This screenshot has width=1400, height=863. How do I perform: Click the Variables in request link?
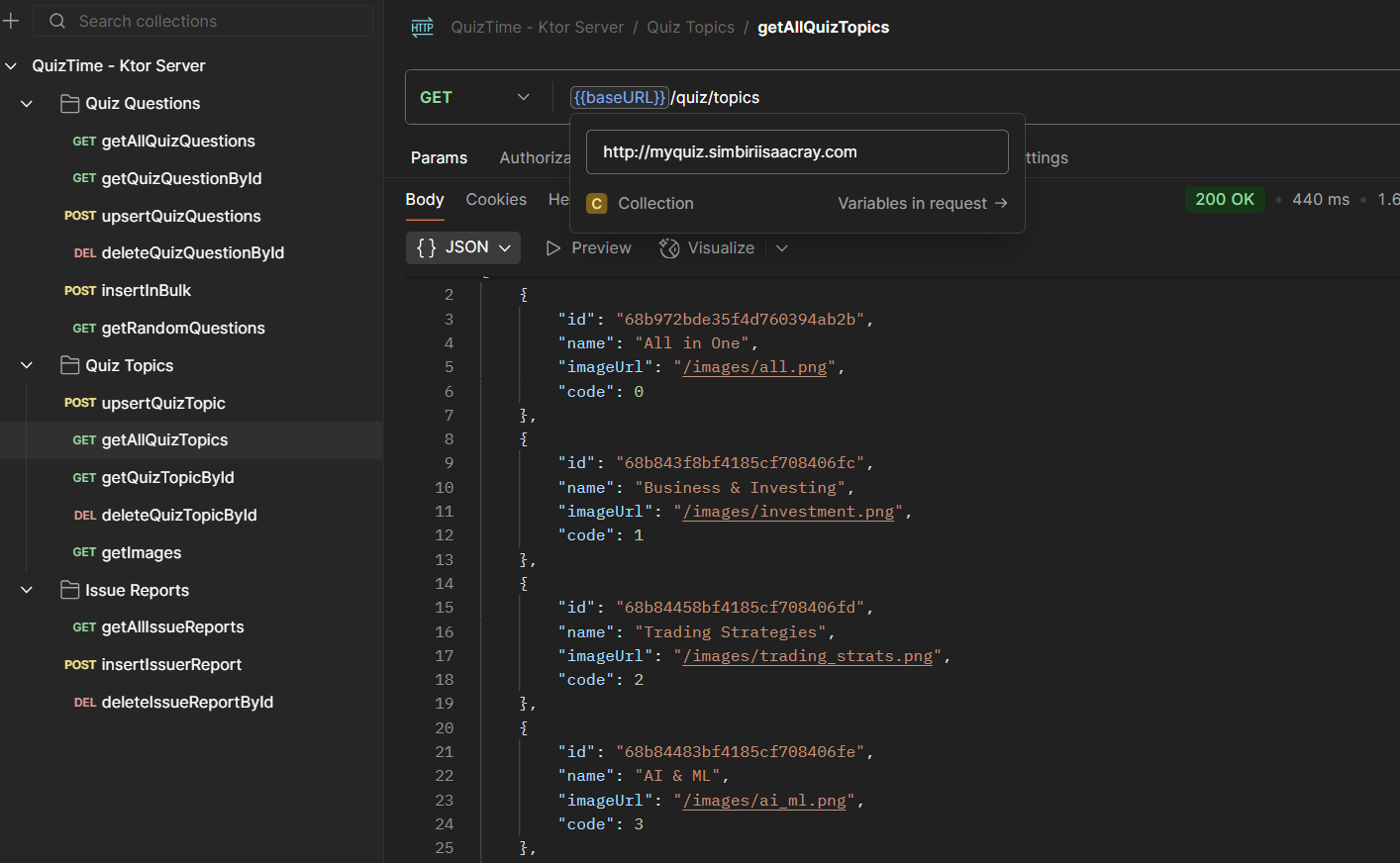[922, 203]
